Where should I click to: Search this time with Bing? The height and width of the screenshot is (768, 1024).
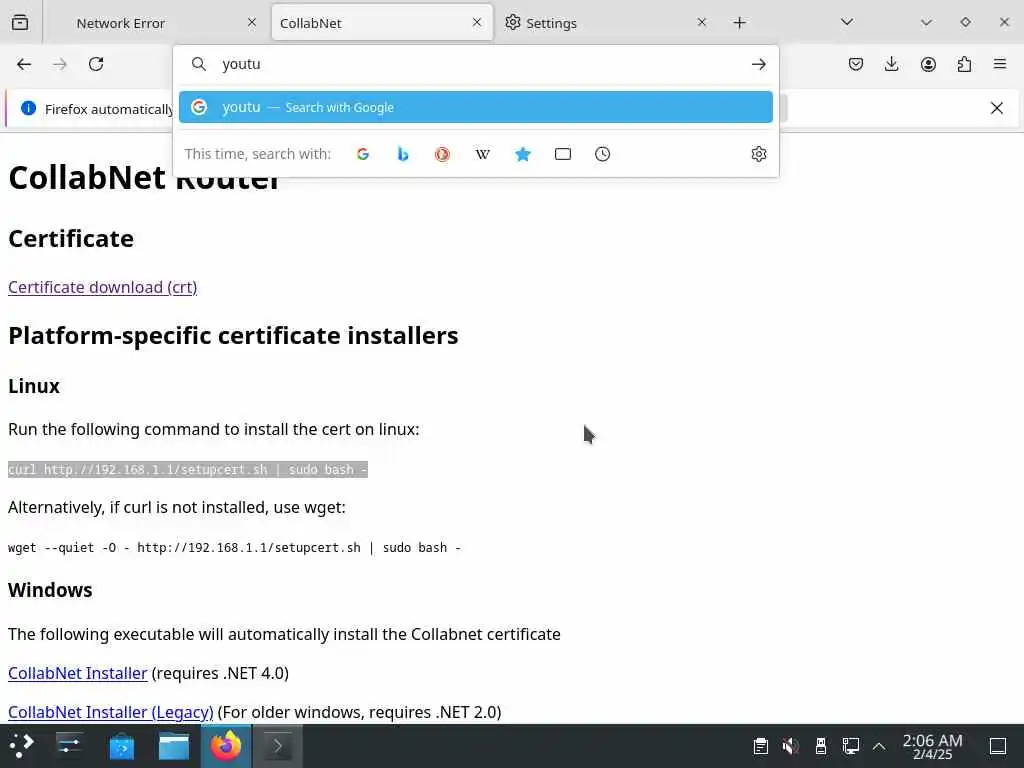pos(403,154)
